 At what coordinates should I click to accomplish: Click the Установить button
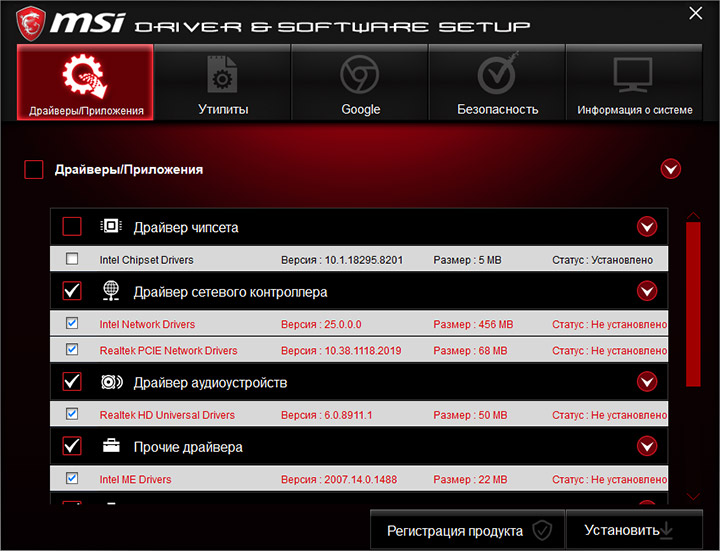point(634,530)
